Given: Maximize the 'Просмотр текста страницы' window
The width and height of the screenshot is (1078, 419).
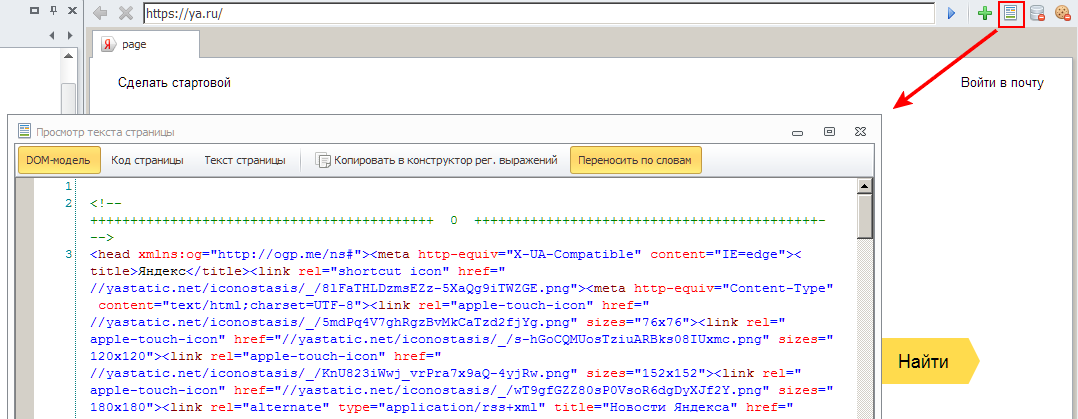Looking at the screenshot, I should coord(830,131).
